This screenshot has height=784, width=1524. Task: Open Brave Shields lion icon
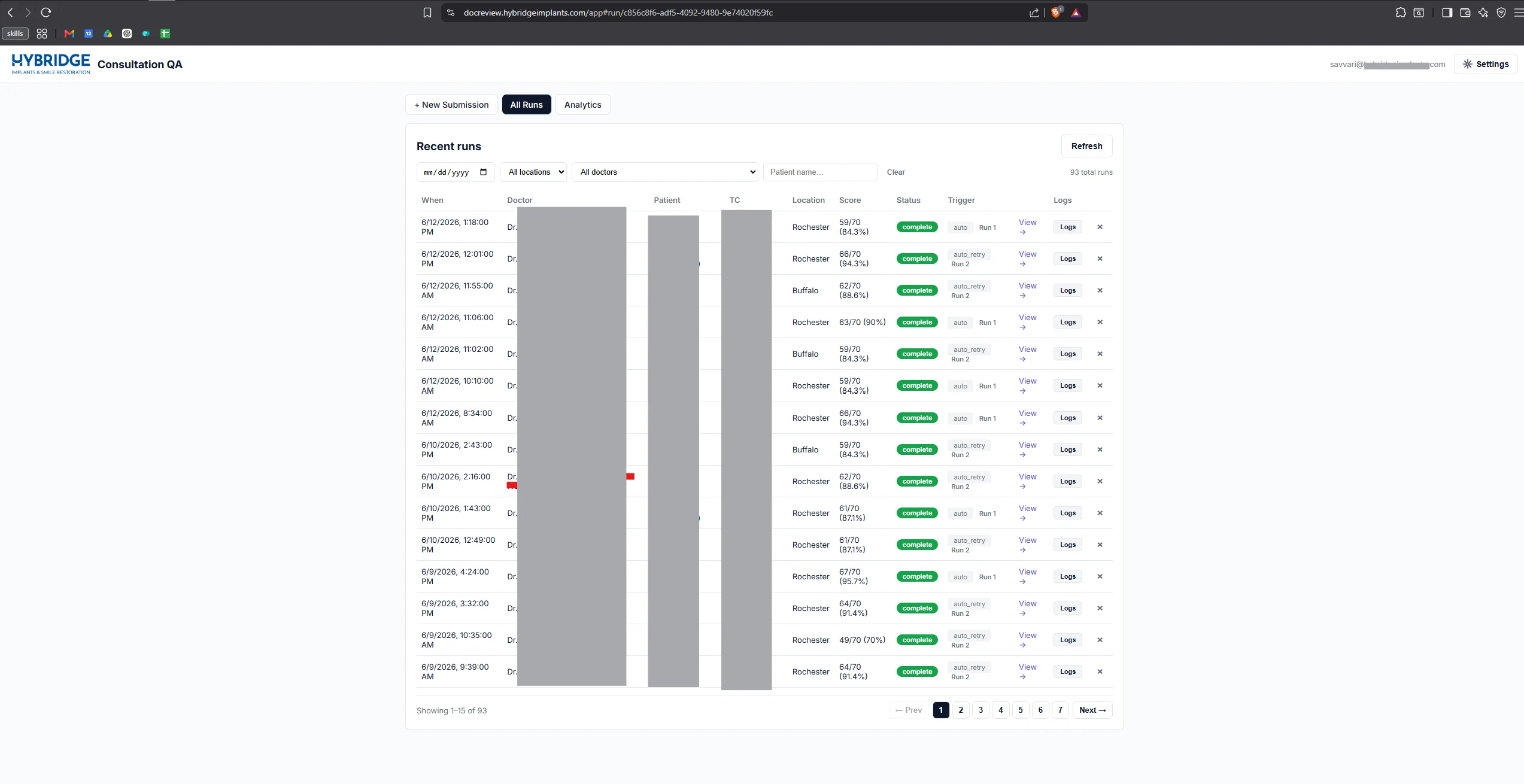click(1057, 13)
